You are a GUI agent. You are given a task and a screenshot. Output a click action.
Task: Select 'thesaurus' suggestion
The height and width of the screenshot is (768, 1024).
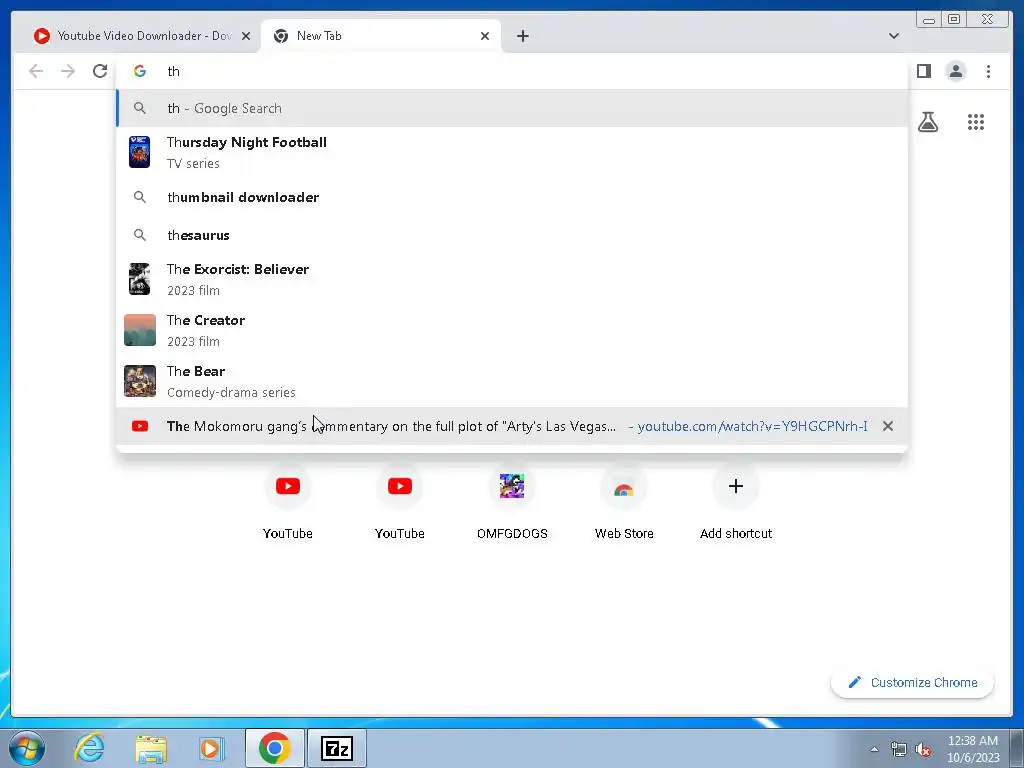pyautogui.click(x=511, y=235)
